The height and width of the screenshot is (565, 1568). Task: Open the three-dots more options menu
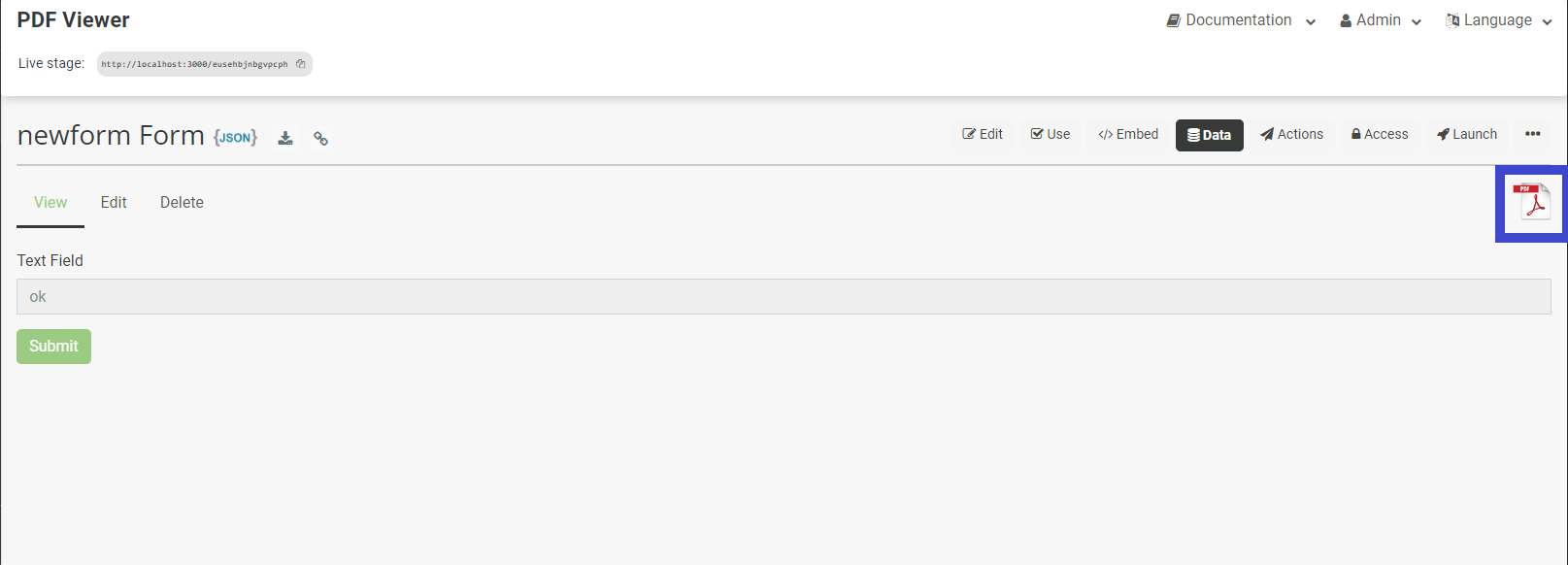(1532, 134)
